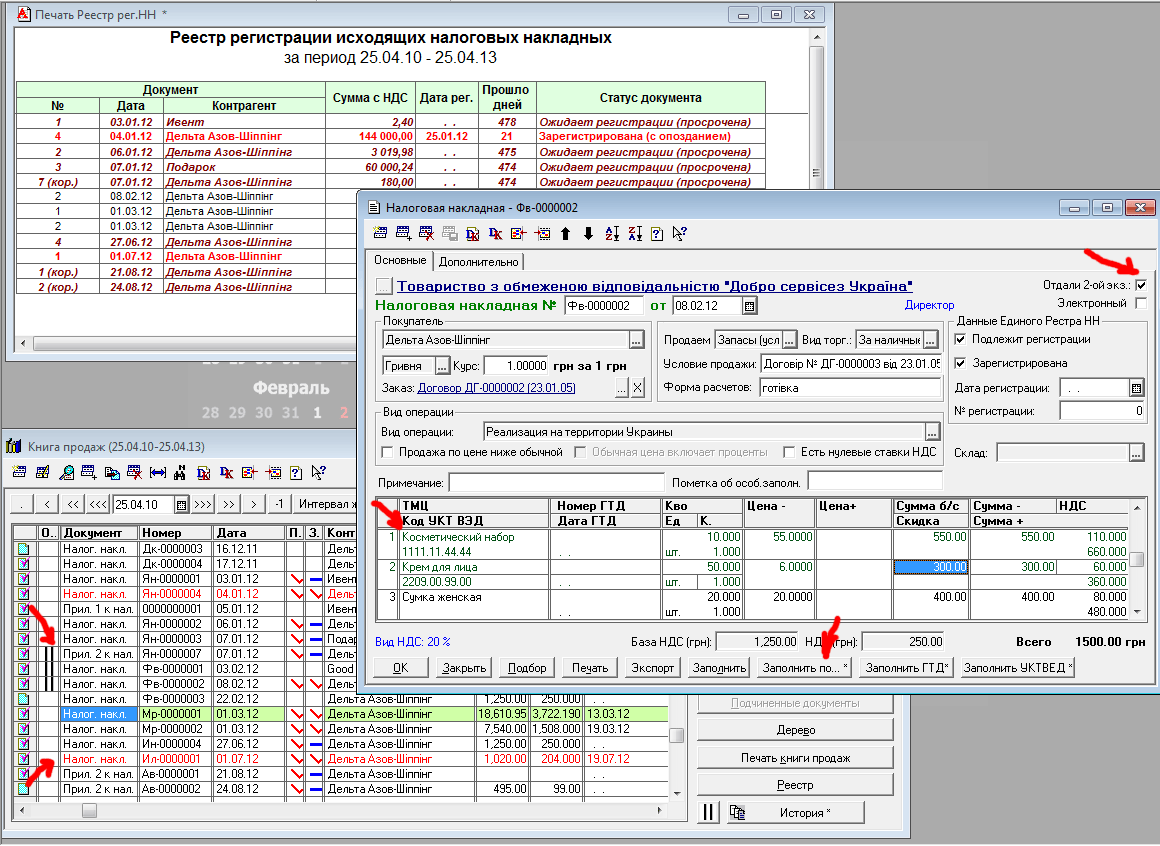Click the move row up arrow in invoice toolbar

click(x=565, y=234)
